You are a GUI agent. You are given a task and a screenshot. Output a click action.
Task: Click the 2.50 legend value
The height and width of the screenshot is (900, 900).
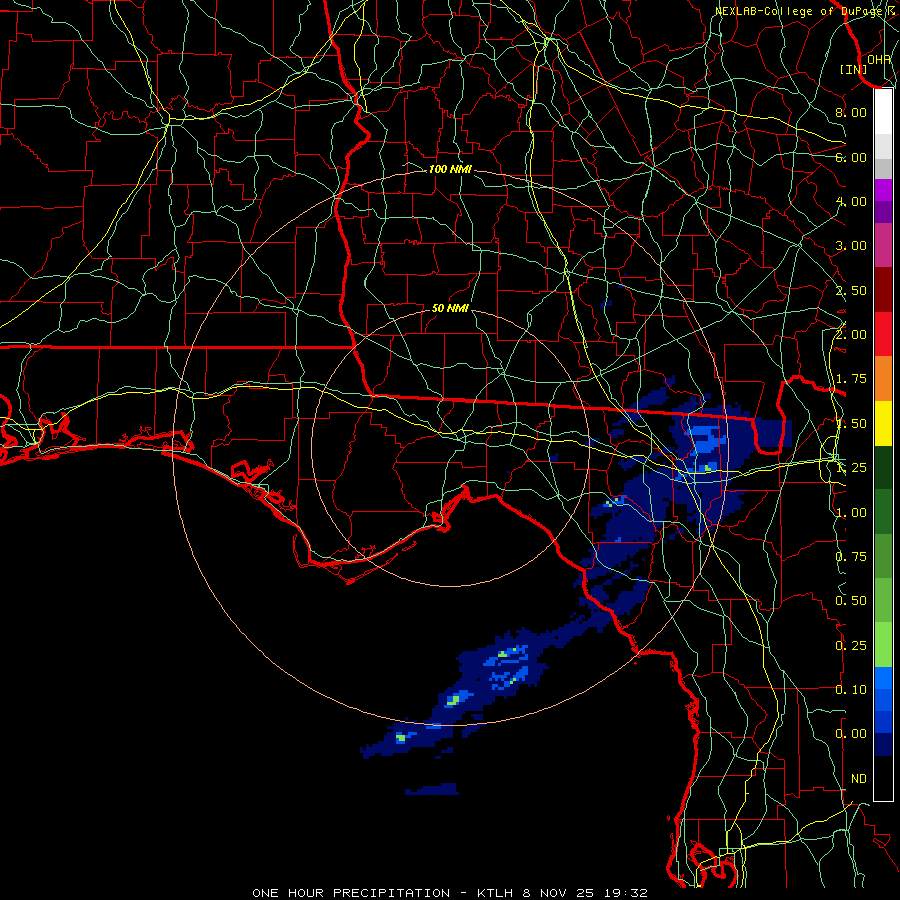[851, 290]
